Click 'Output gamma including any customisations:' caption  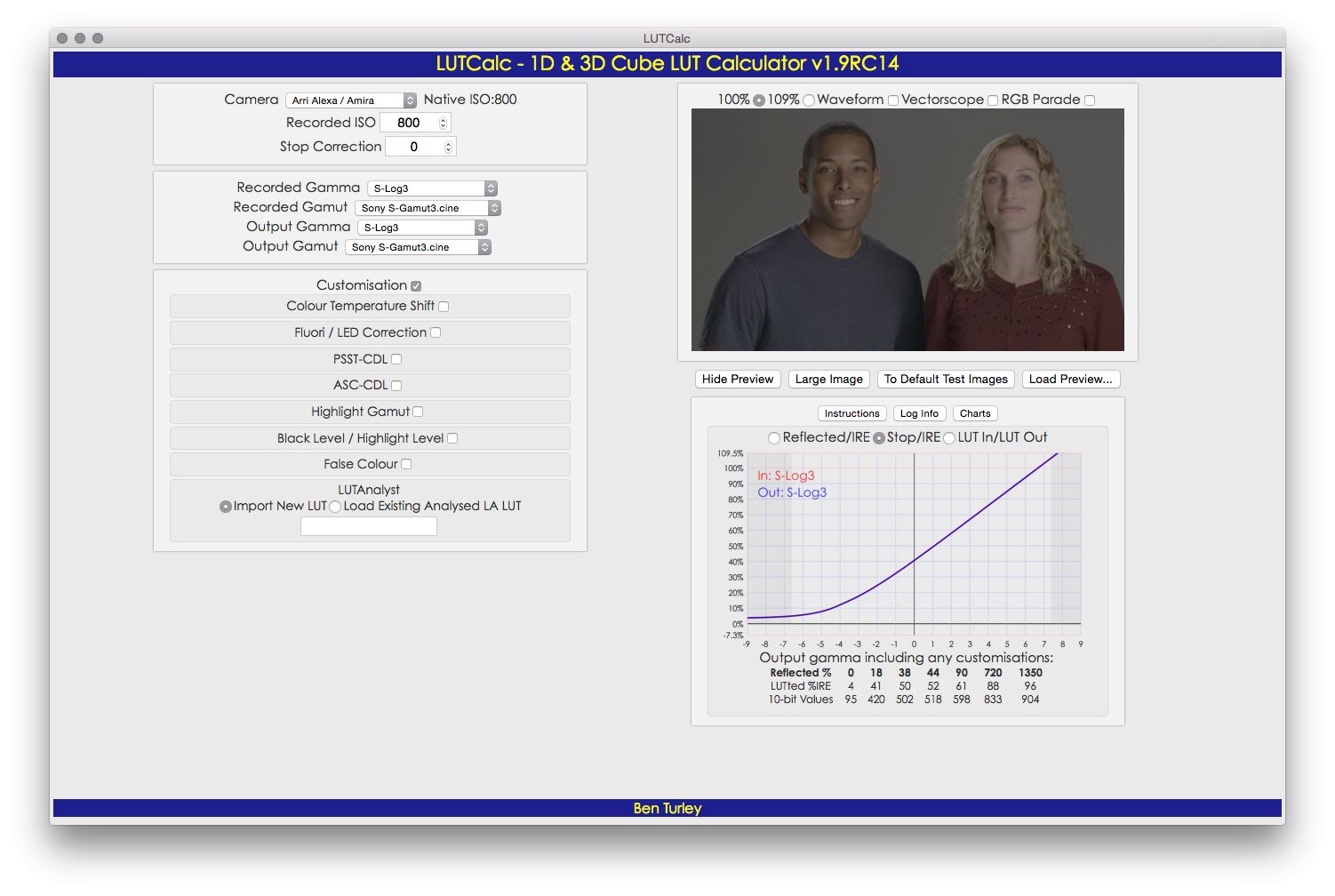(x=906, y=658)
